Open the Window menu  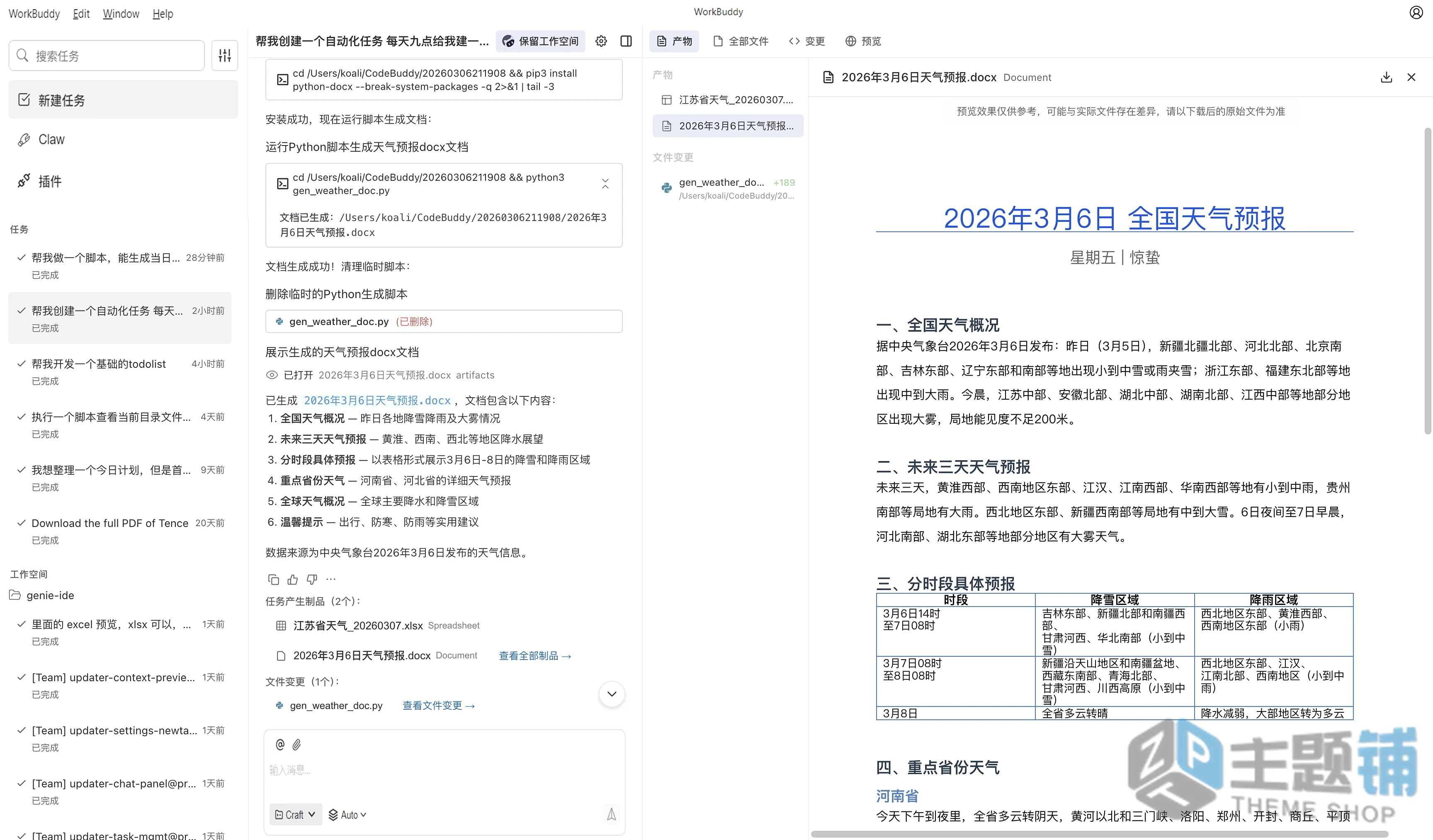click(x=121, y=14)
